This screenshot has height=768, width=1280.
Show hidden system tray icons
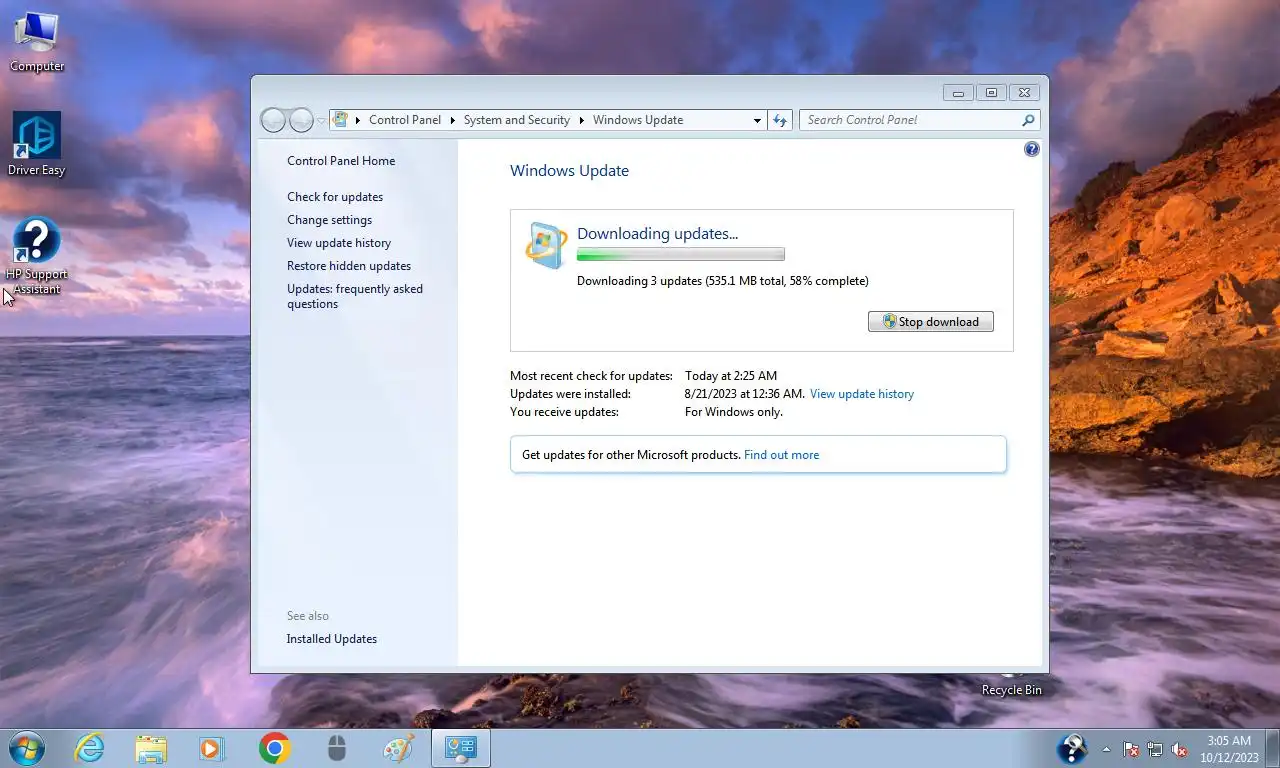(1106, 749)
